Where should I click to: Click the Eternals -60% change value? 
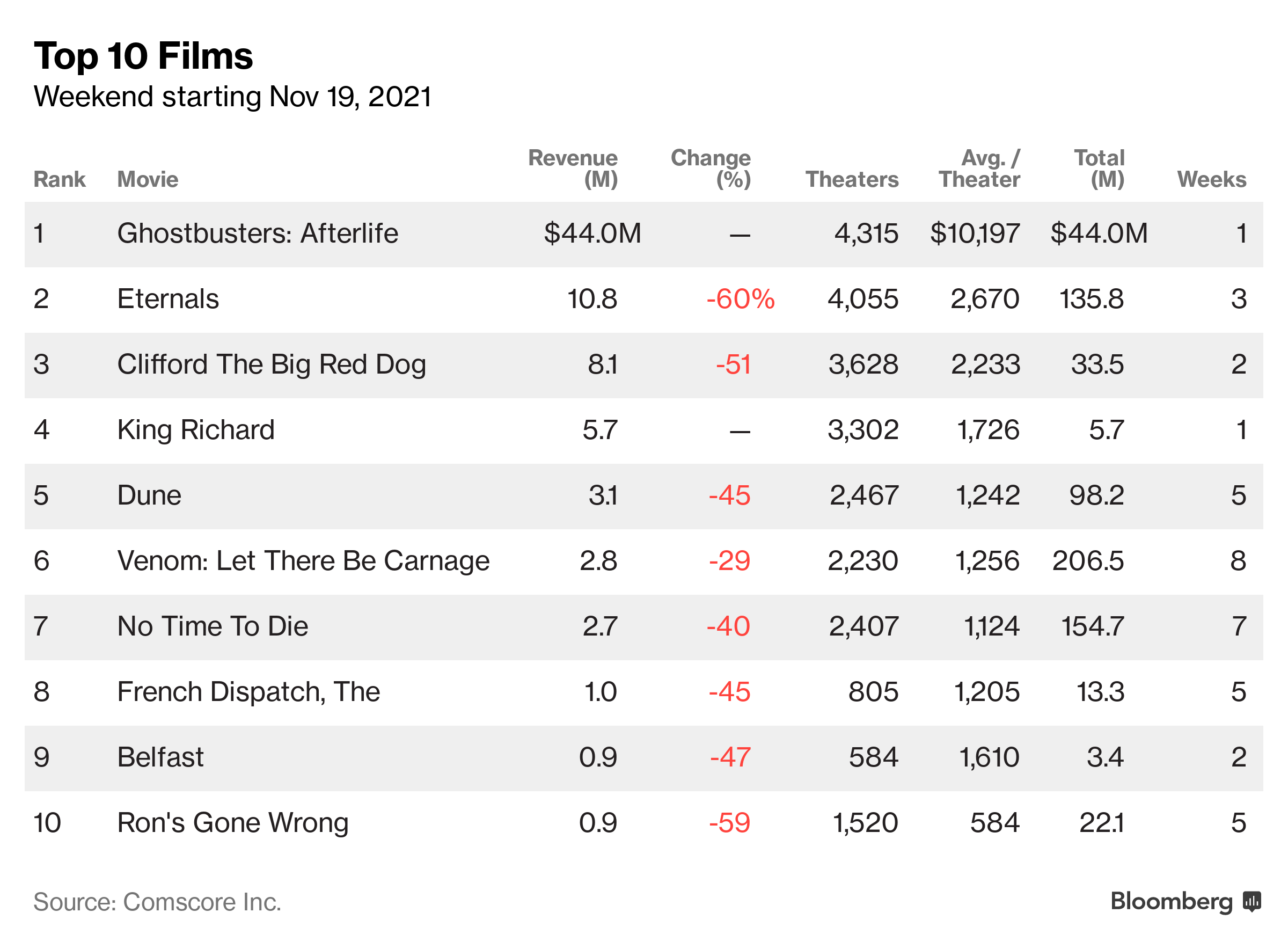click(x=740, y=299)
